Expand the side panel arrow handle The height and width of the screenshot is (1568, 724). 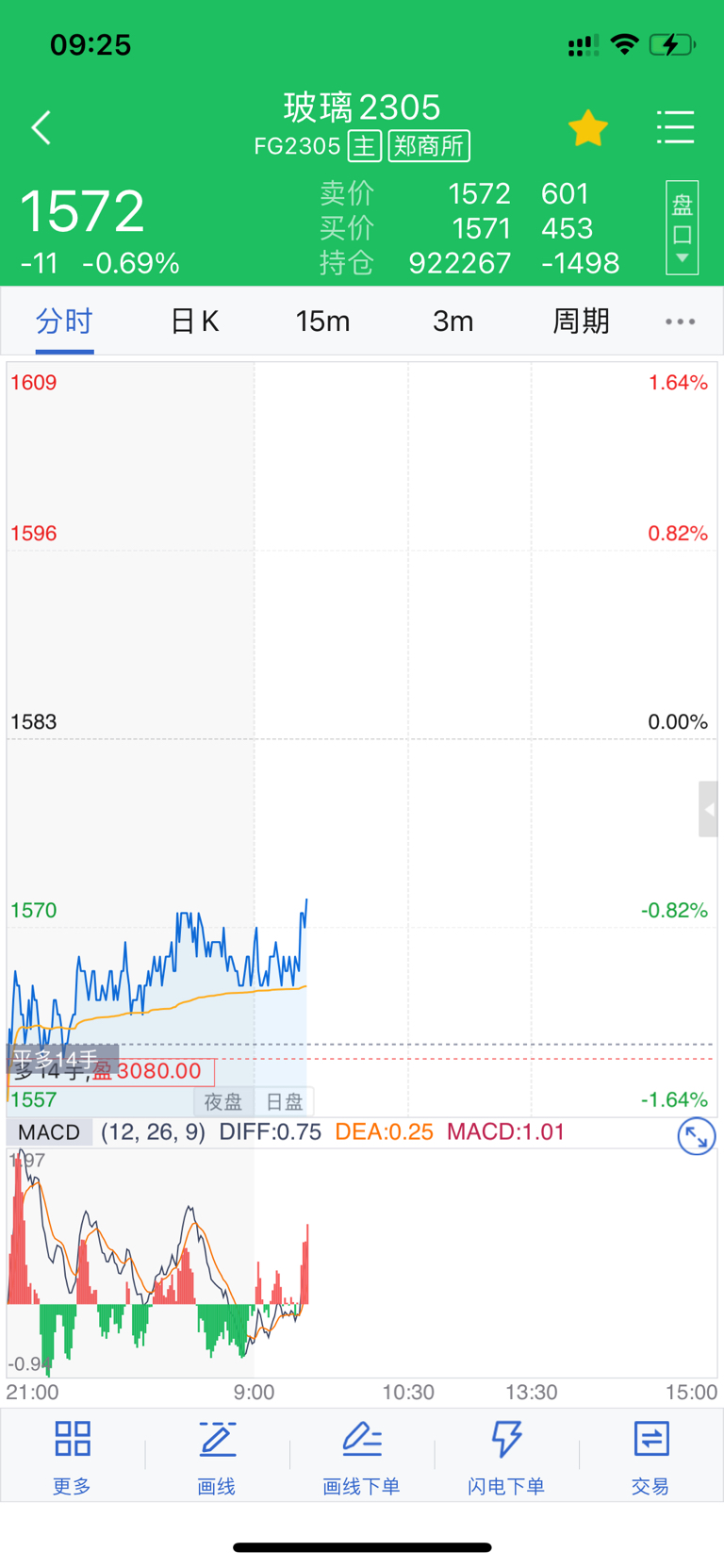(708, 809)
